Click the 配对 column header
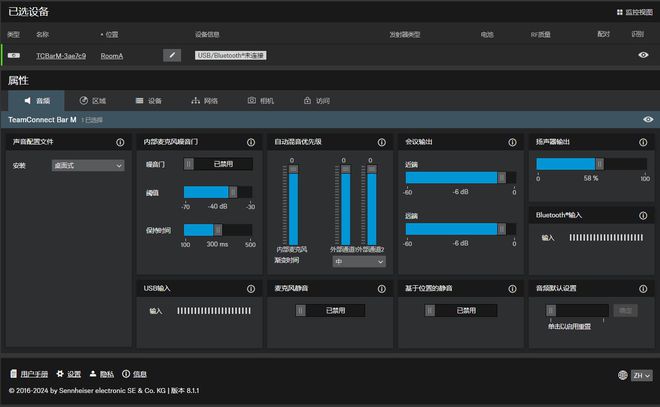Screen dimensions: 660x407 pyautogui.click(x=604, y=35)
